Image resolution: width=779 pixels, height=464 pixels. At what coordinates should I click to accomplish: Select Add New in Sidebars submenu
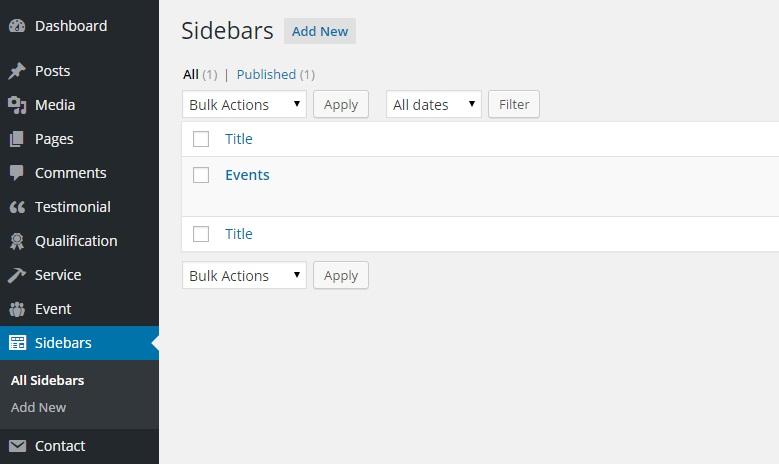(38, 407)
